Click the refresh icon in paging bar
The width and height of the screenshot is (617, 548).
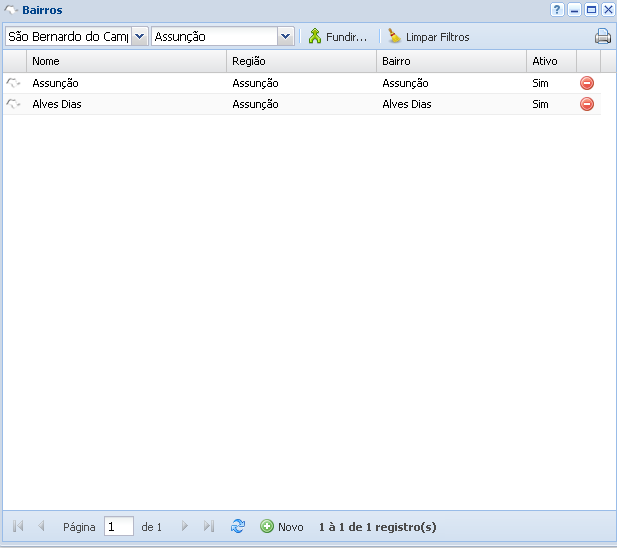(238, 526)
